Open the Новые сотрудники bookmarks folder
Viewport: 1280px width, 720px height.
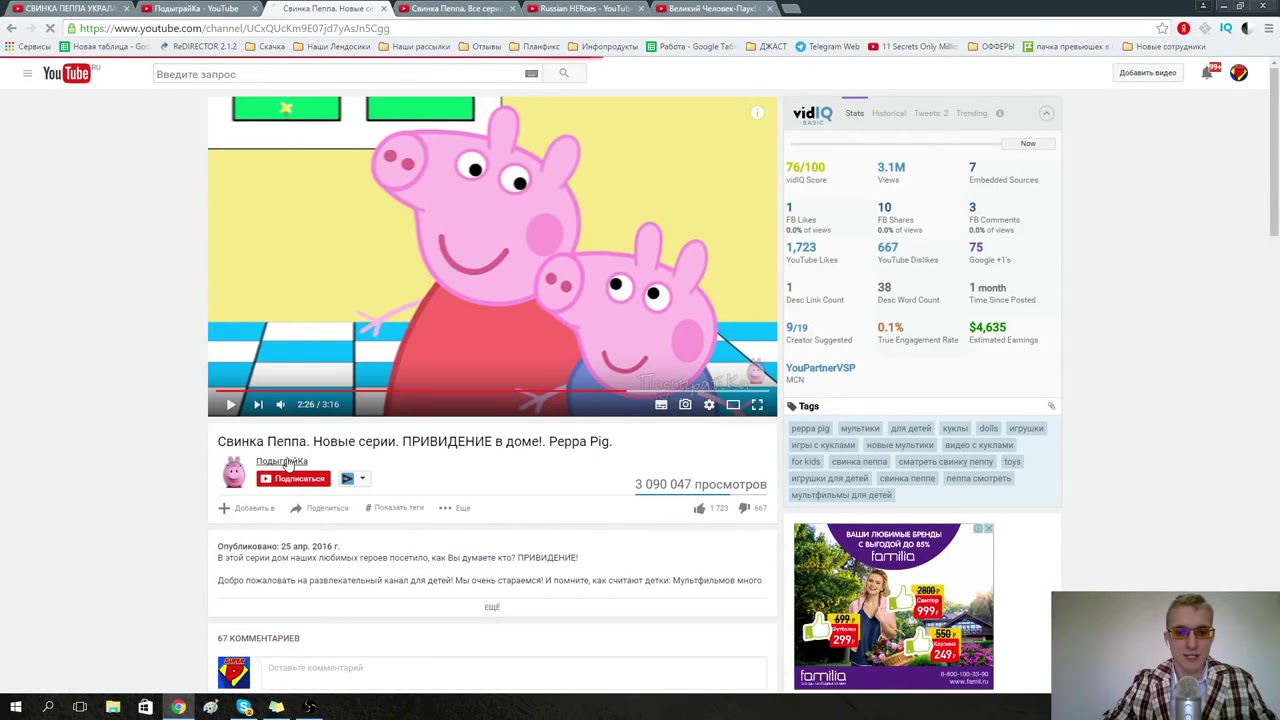click(1164, 46)
